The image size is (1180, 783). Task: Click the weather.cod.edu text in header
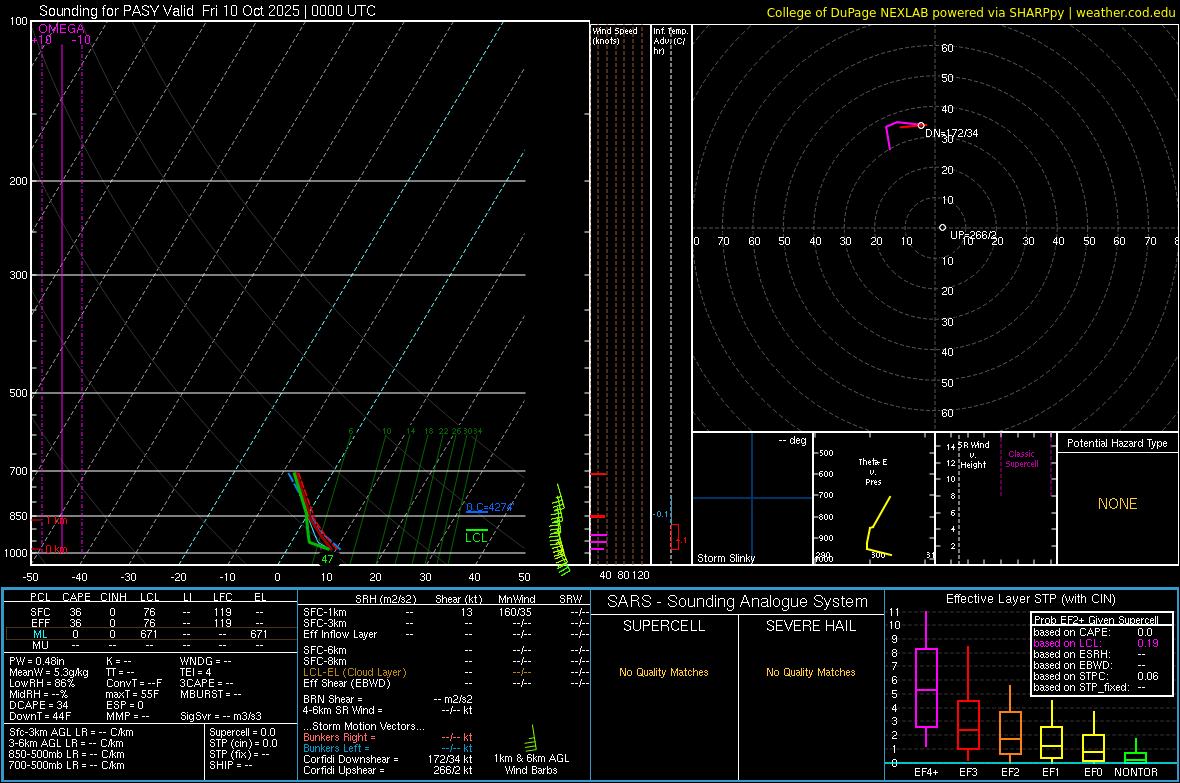(1127, 12)
